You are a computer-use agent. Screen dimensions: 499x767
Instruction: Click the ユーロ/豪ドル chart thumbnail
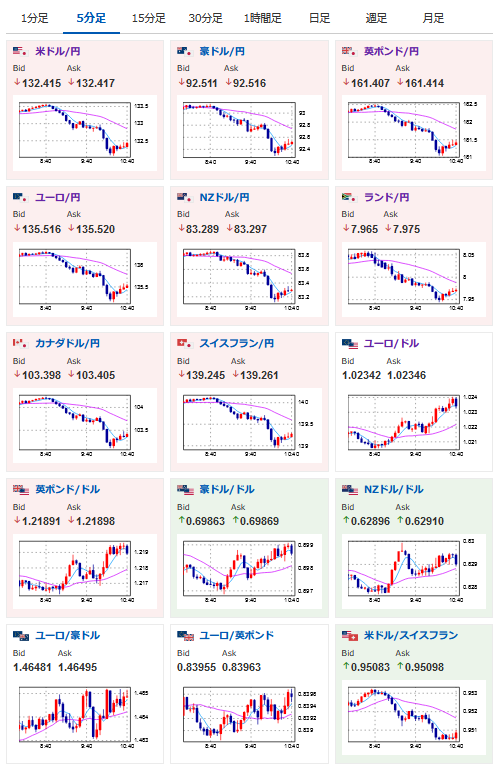pos(85,717)
